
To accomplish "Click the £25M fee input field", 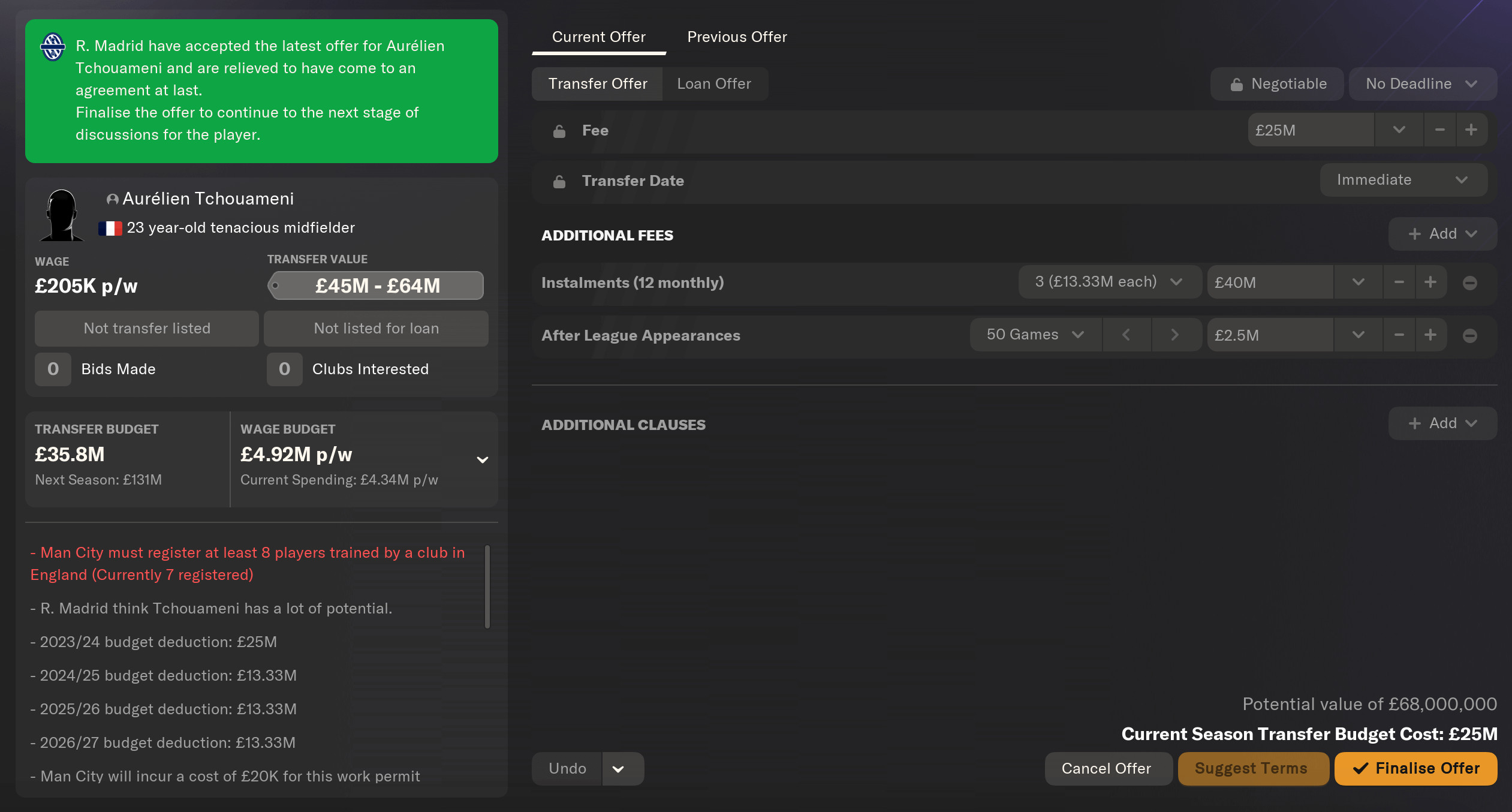I will tap(1311, 130).
